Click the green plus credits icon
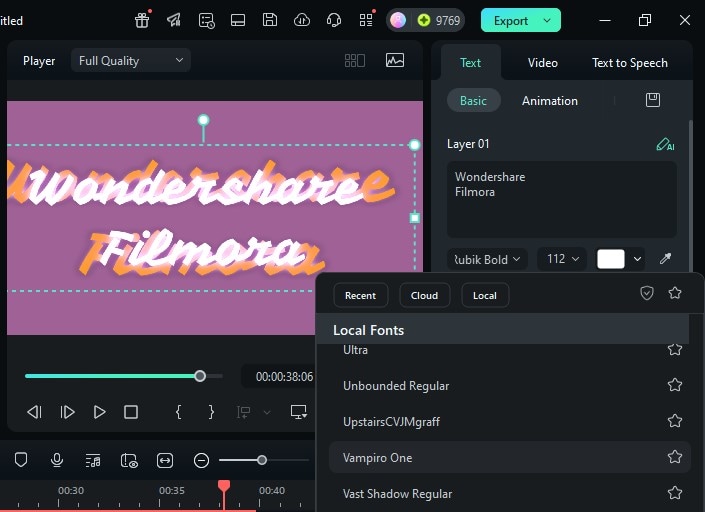 point(424,20)
